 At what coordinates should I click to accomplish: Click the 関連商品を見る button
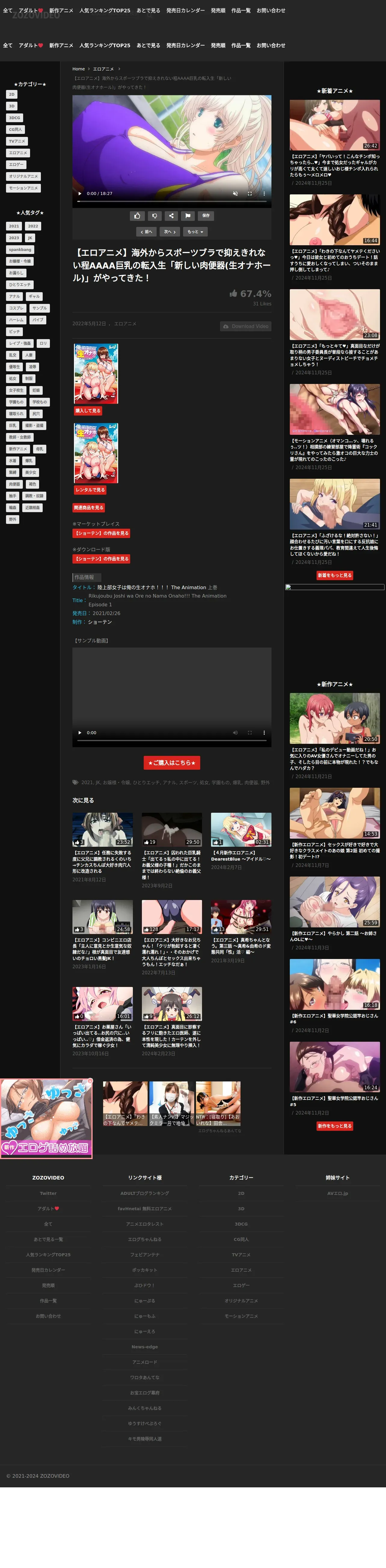[x=89, y=508]
